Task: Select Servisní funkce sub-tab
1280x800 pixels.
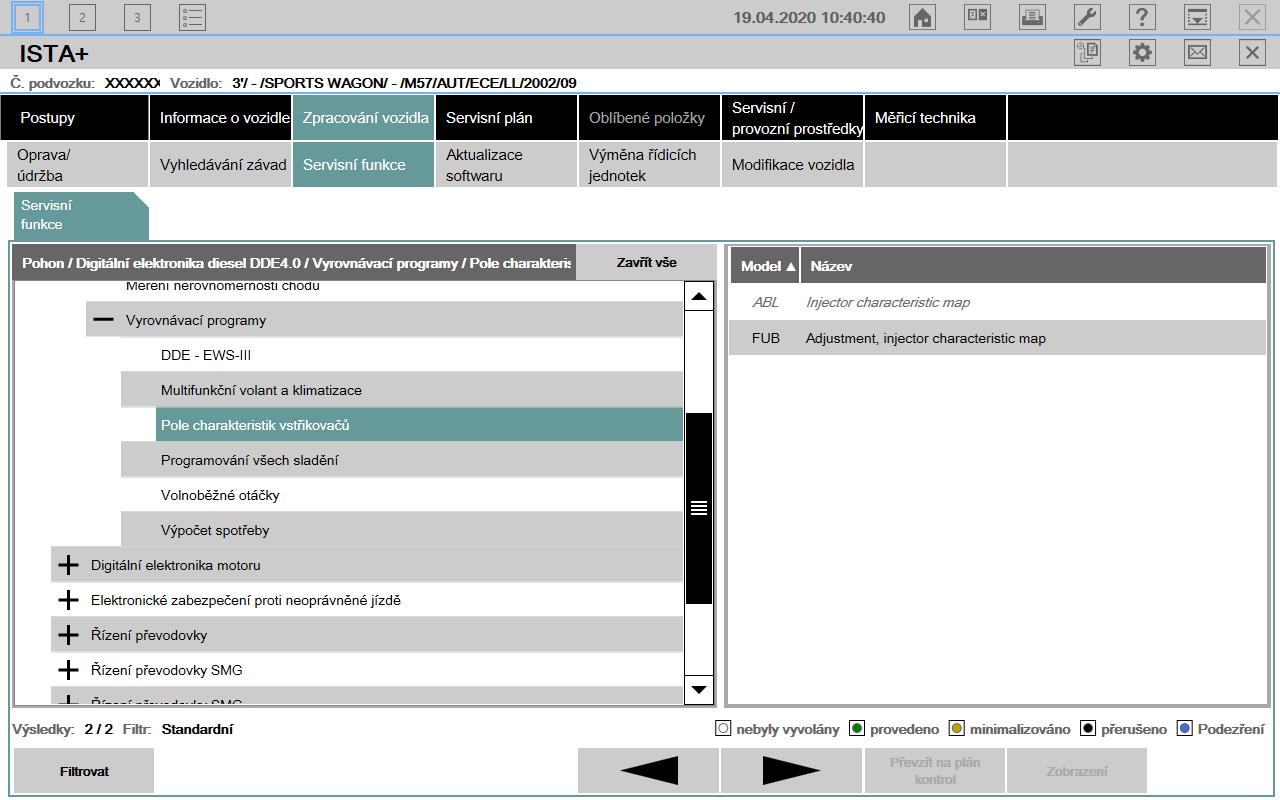Action: pyautogui.click(x=364, y=165)
